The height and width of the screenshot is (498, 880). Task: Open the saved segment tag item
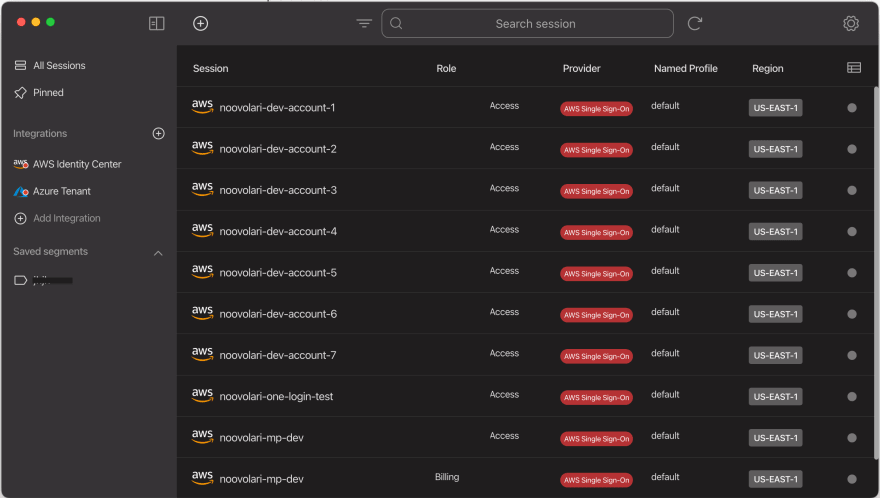pyautogui.click(x=43, y=280)
